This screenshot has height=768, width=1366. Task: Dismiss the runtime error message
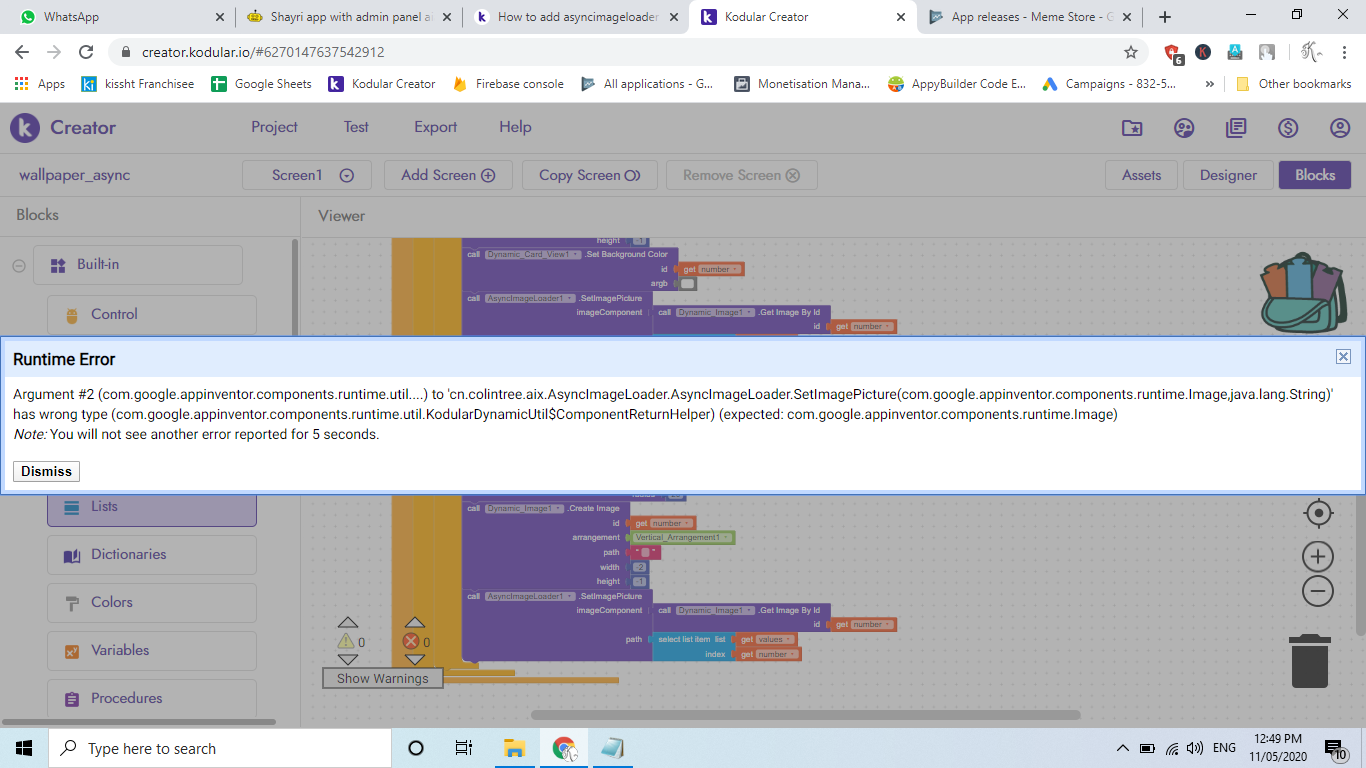click(46, 471)
